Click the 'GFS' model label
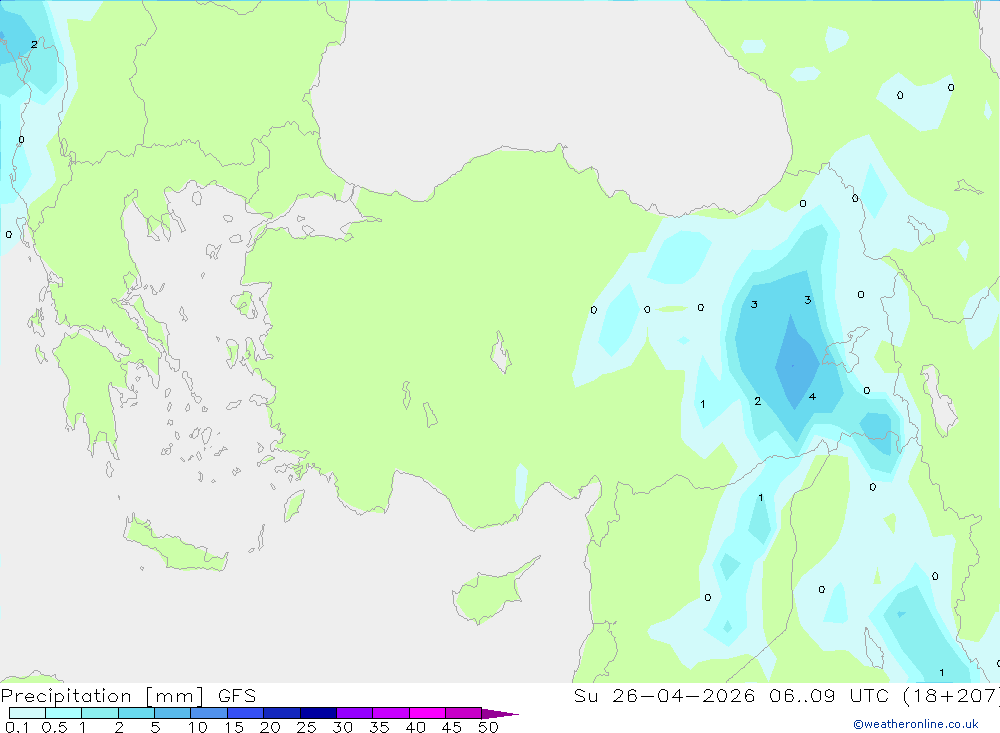The image size is (1000, 733). [237, 696]
